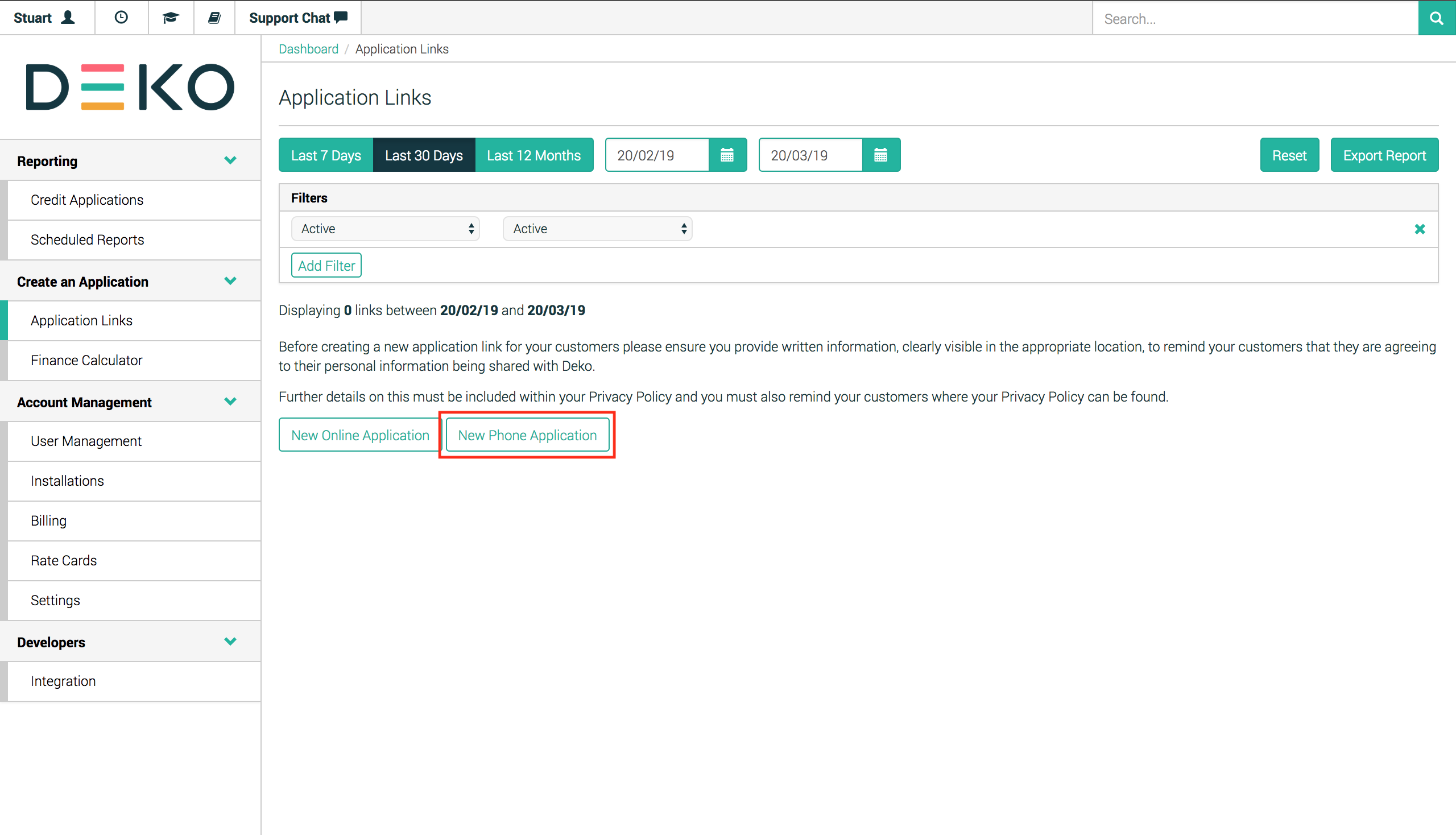
Task: Open the second Active filter dropdown
Action: pyautogui.click(x=597, y=229)
